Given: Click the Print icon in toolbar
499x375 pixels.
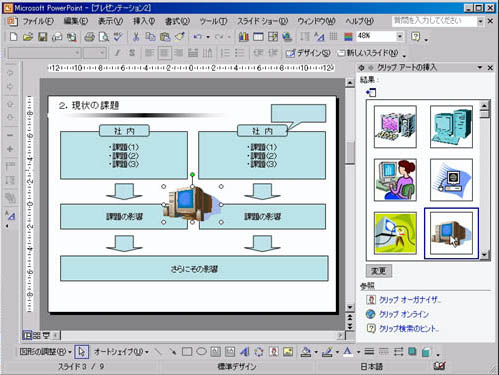Looking at the screenshot, I should pos(89,36).
